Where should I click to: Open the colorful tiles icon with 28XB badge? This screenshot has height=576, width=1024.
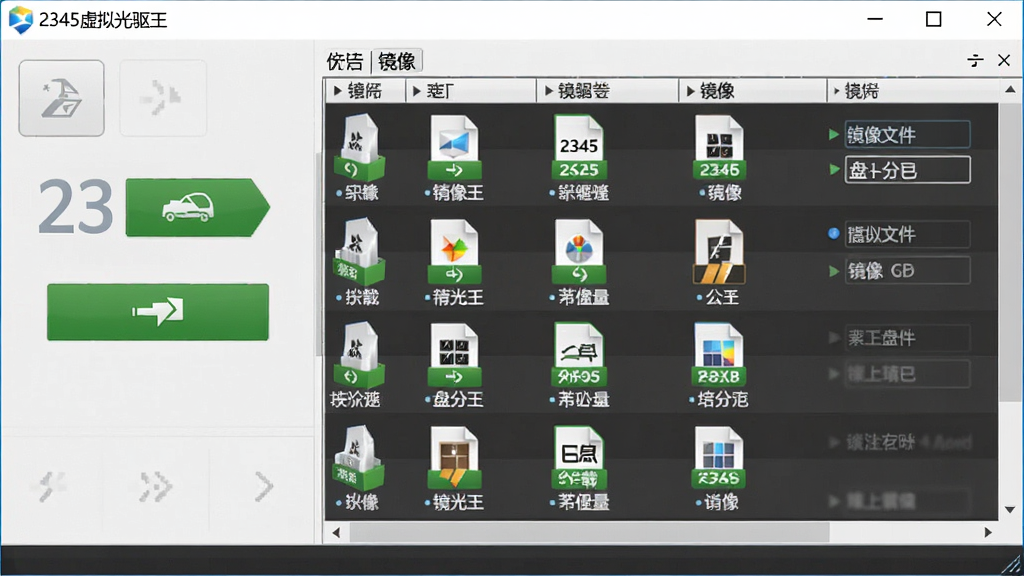click(719, 355)
